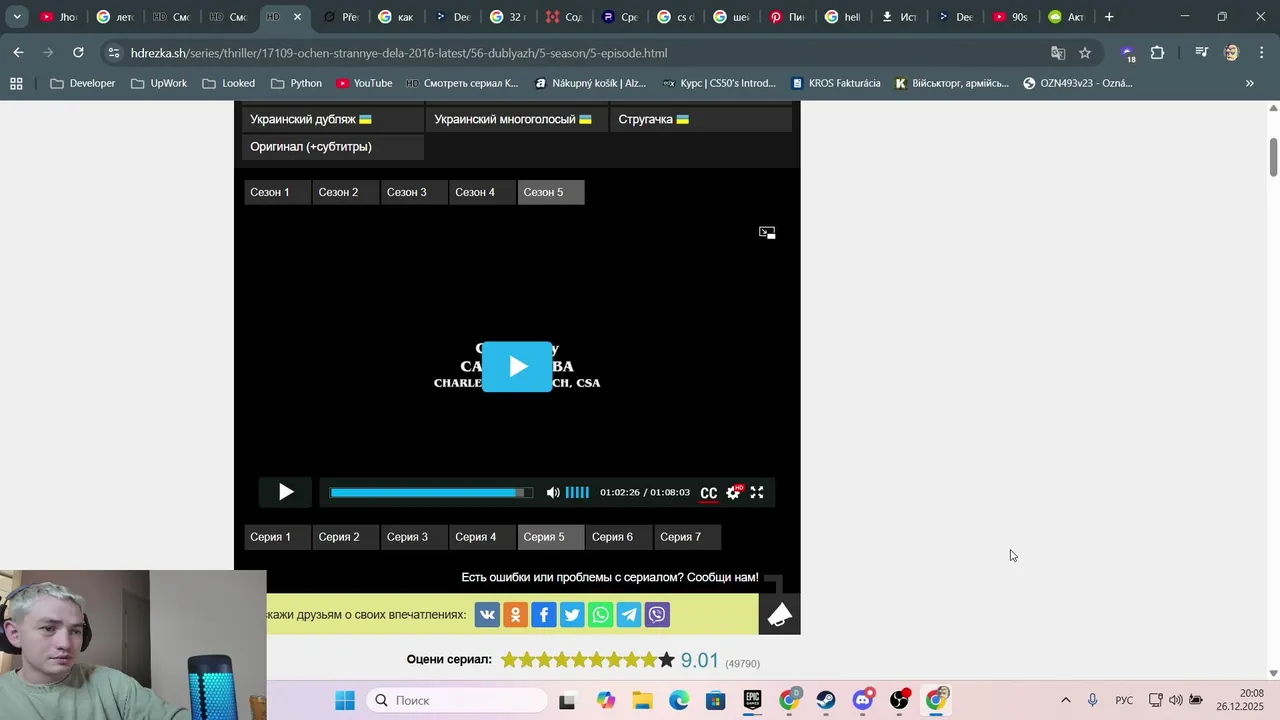1280x720 pixels.
Task: Open the browser extensions puzzle icon
Action: (x=1158, y=53)
